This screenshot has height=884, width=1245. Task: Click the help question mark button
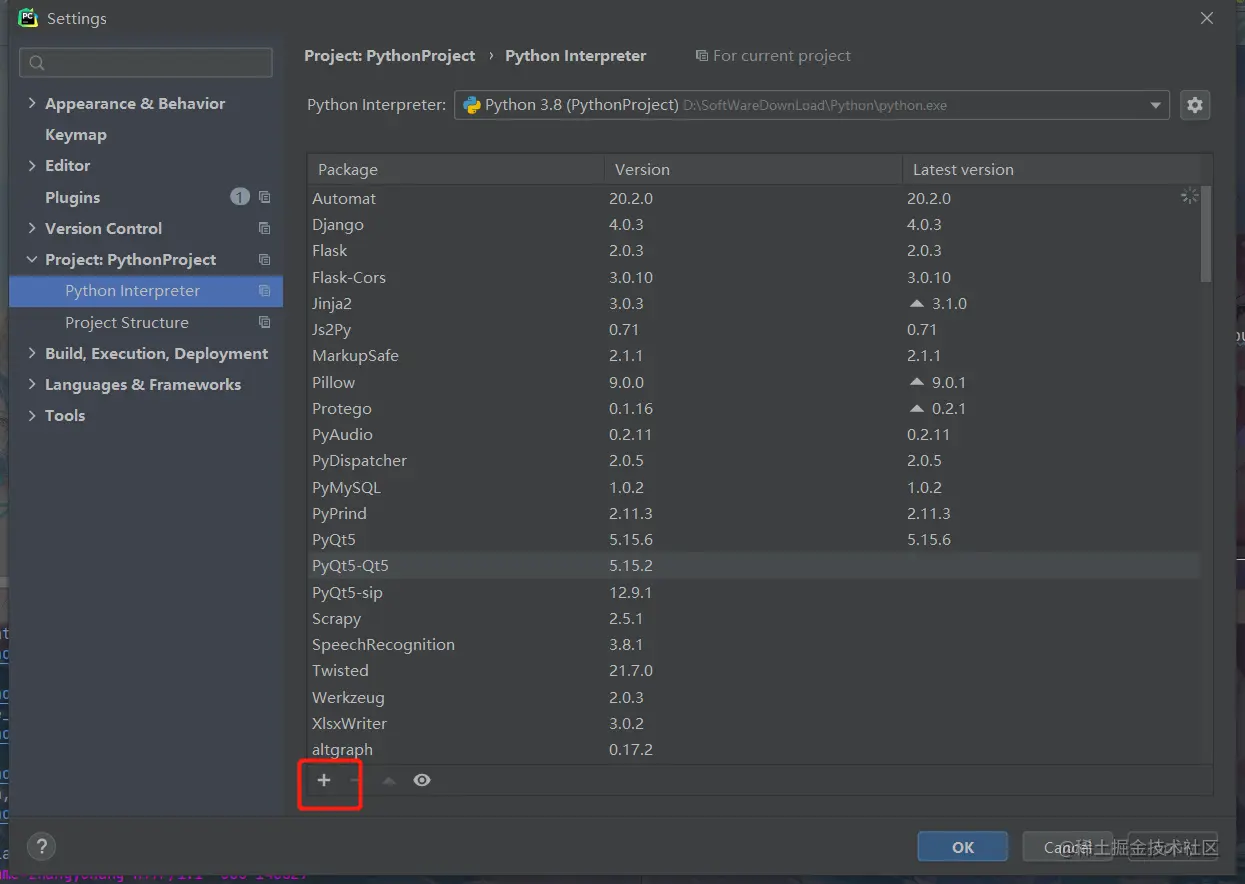(x=41, y=846)
